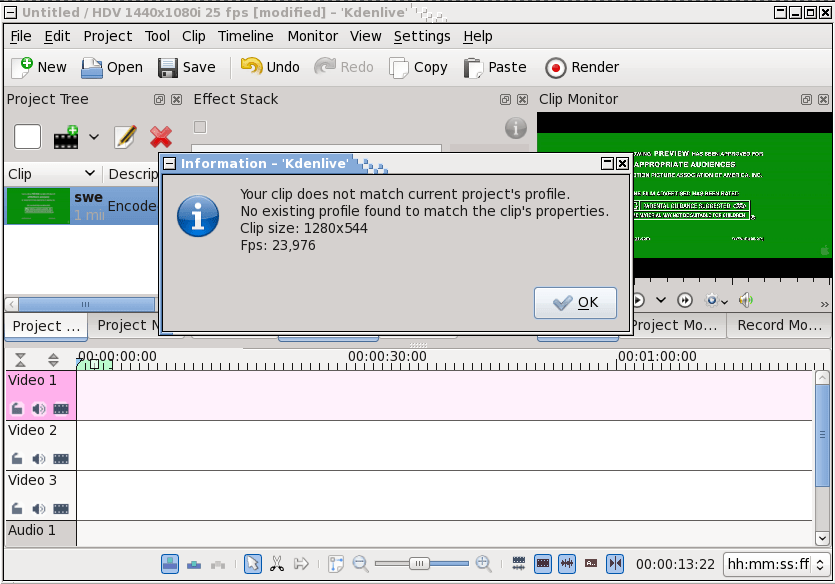Open the File menu
835x584 pixels.
click(20, 36)
